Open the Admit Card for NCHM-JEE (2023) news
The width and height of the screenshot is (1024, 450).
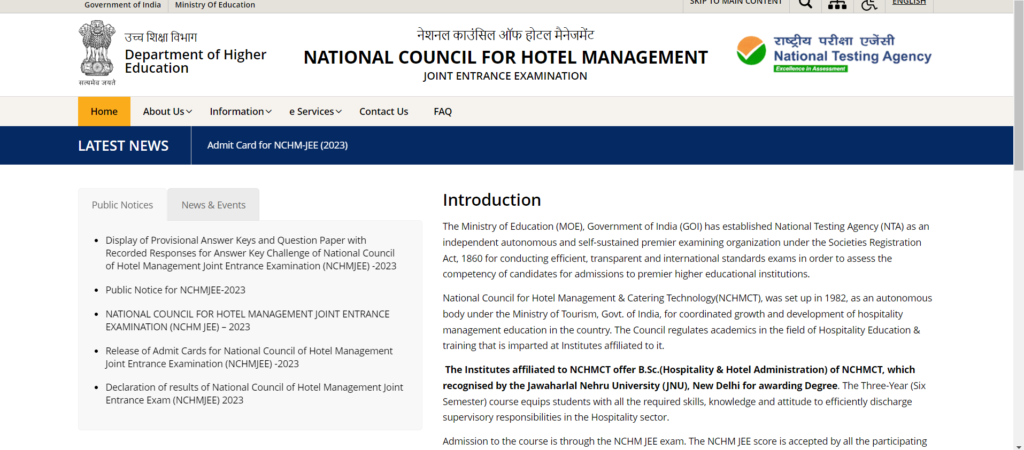(278, 145)
